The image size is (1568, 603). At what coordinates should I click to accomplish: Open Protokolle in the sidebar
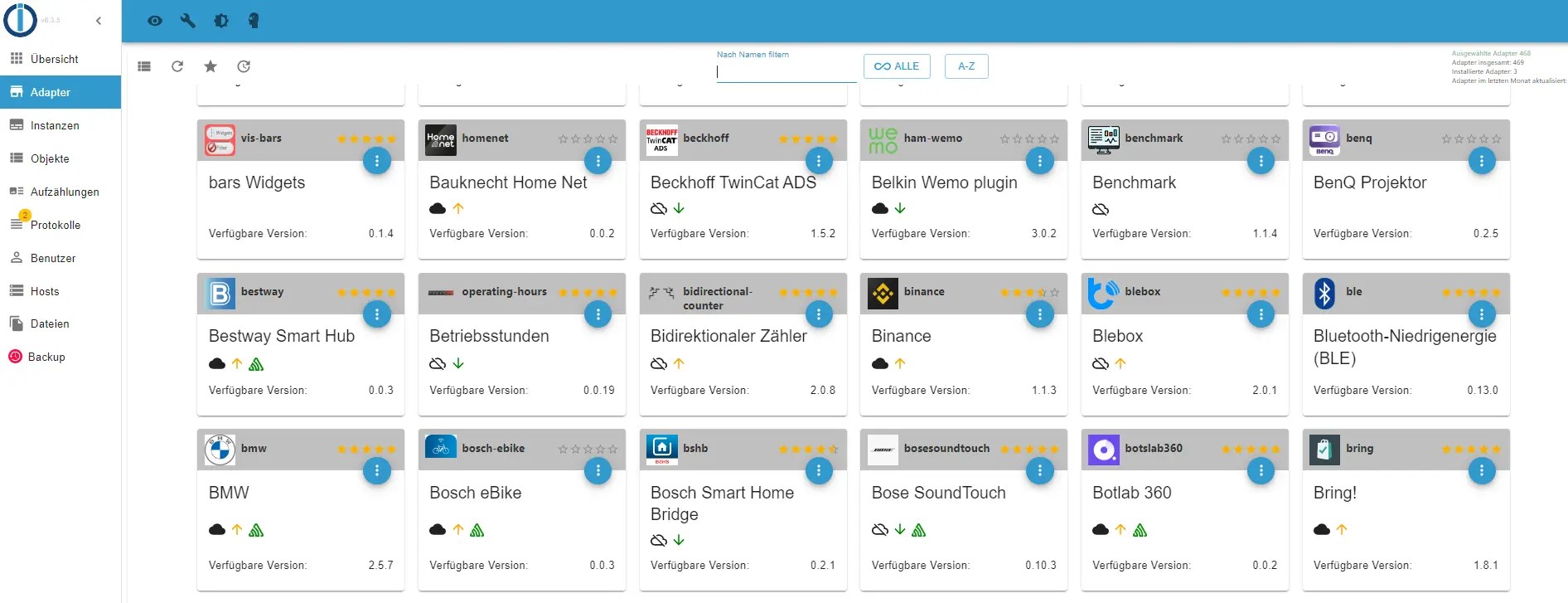pyautogui.click(x=60, y=225)
